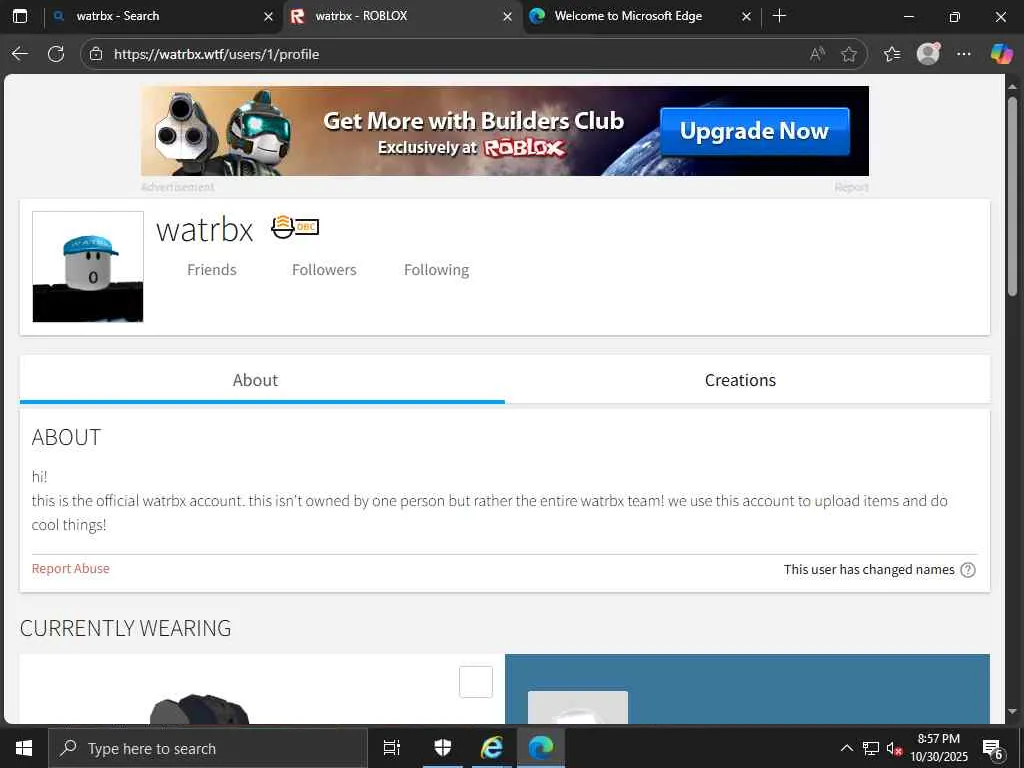Screen dimensions: 1024x768
Task: Click the avatar 3D toggle square button
Action: (x=475, y=682)
